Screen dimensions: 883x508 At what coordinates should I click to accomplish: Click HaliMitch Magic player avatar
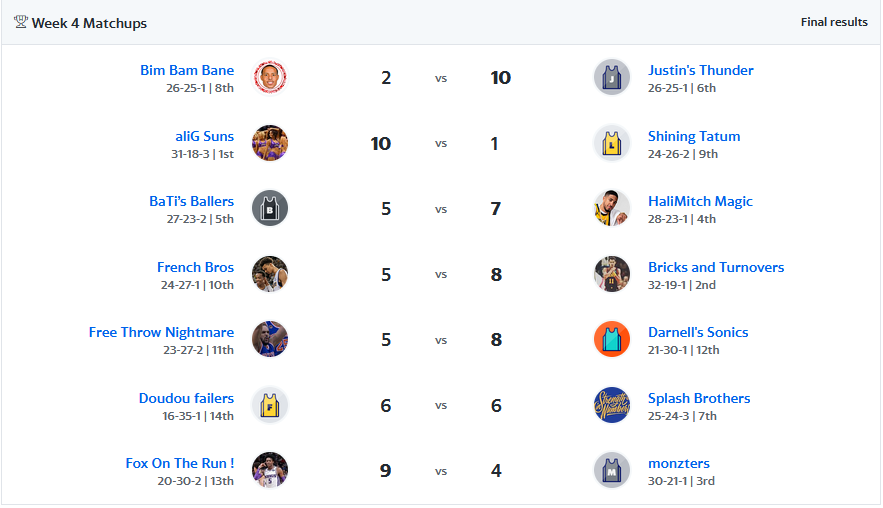click(612, 208)
